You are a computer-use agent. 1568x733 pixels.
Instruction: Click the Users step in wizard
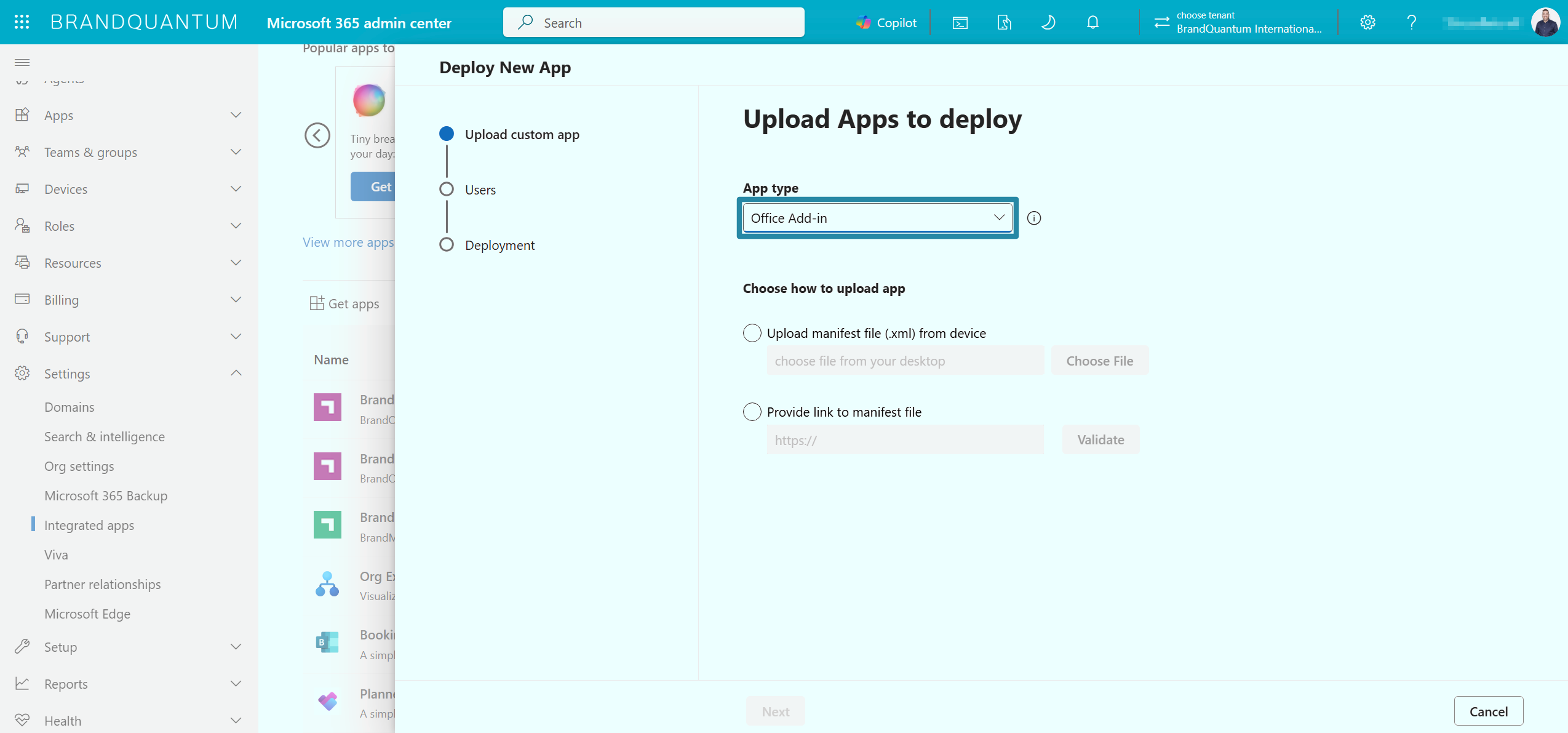pos(480,190)
